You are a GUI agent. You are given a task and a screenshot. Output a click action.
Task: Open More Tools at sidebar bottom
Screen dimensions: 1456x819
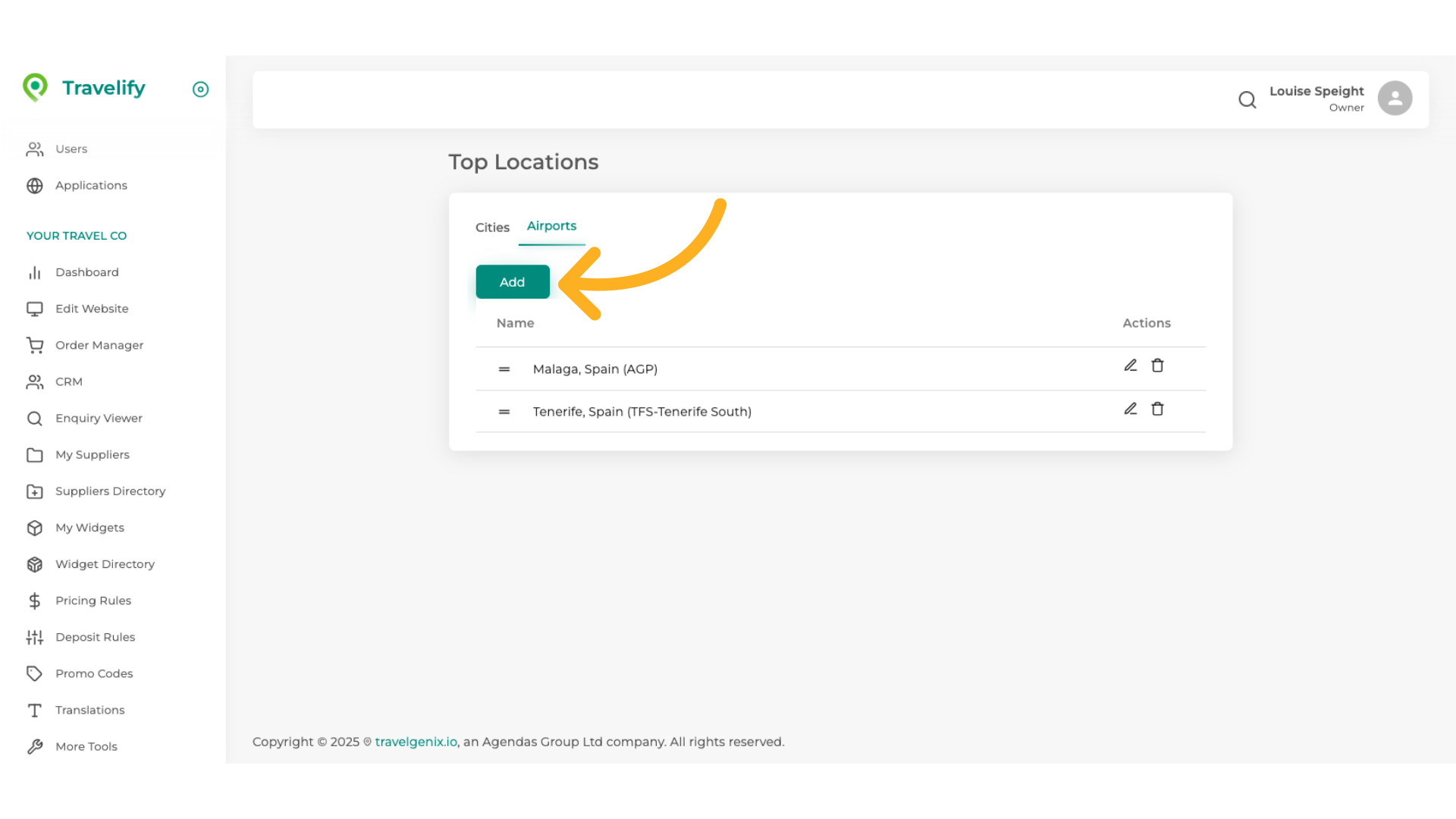point(86,746)
